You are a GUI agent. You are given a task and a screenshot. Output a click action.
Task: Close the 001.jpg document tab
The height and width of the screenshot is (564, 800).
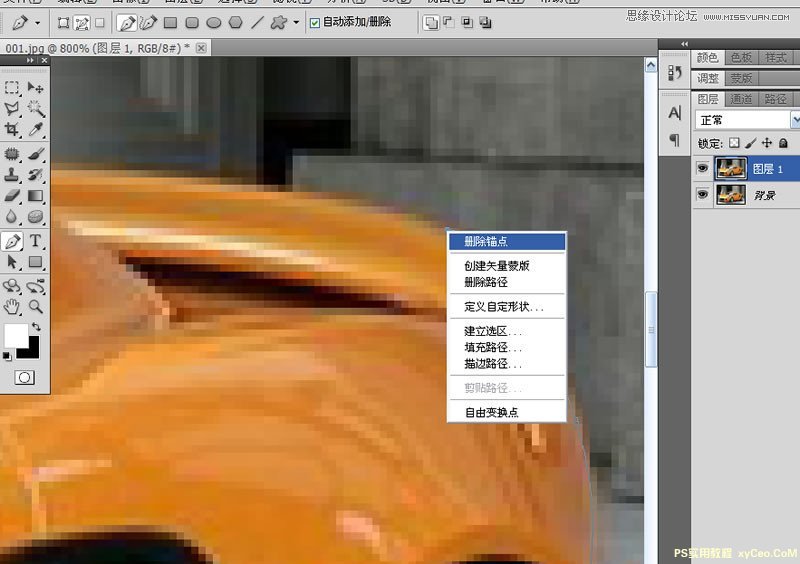point(202,48)
